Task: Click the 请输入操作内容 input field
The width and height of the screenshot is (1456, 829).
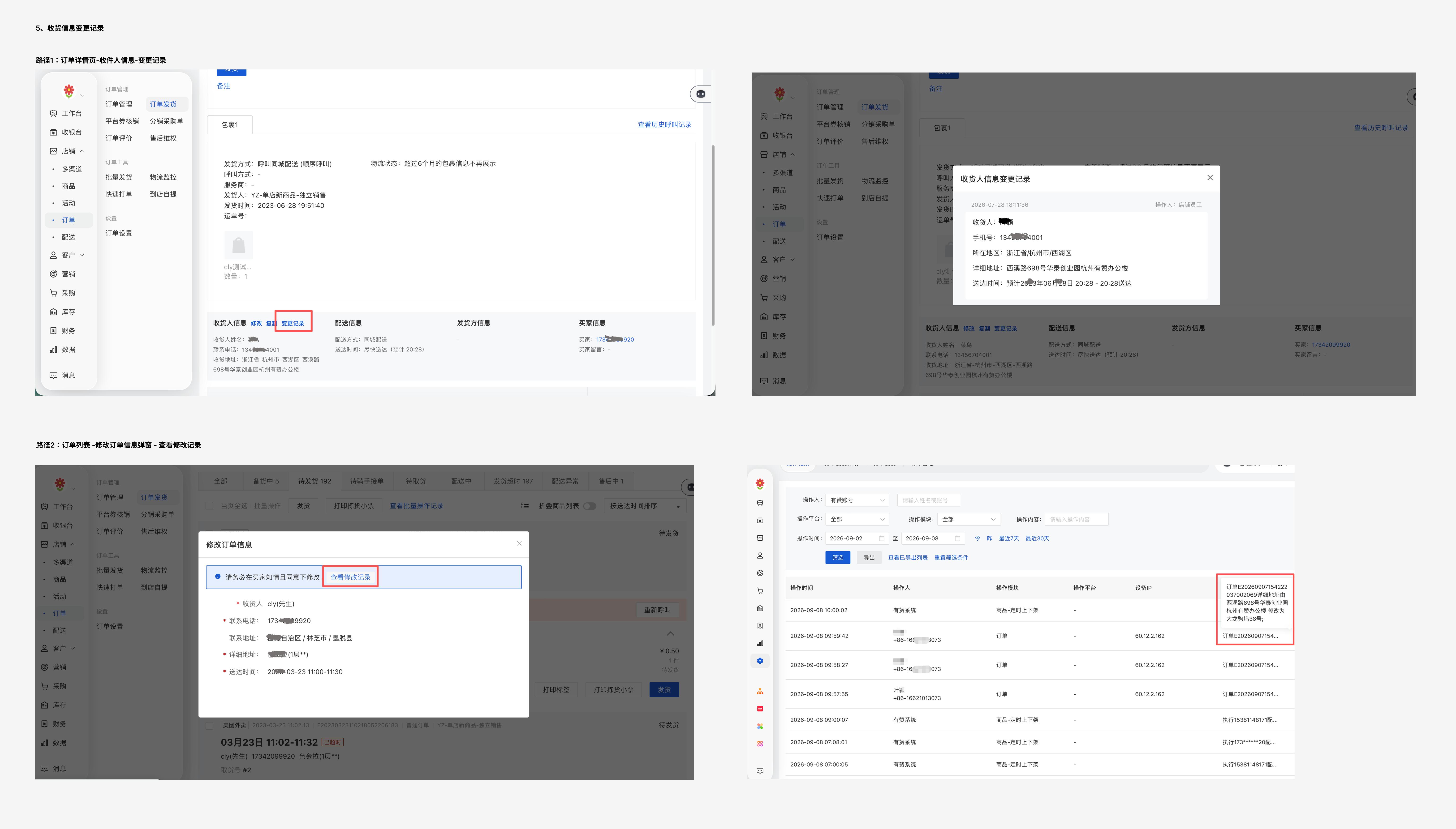Action: point(1077,519)
